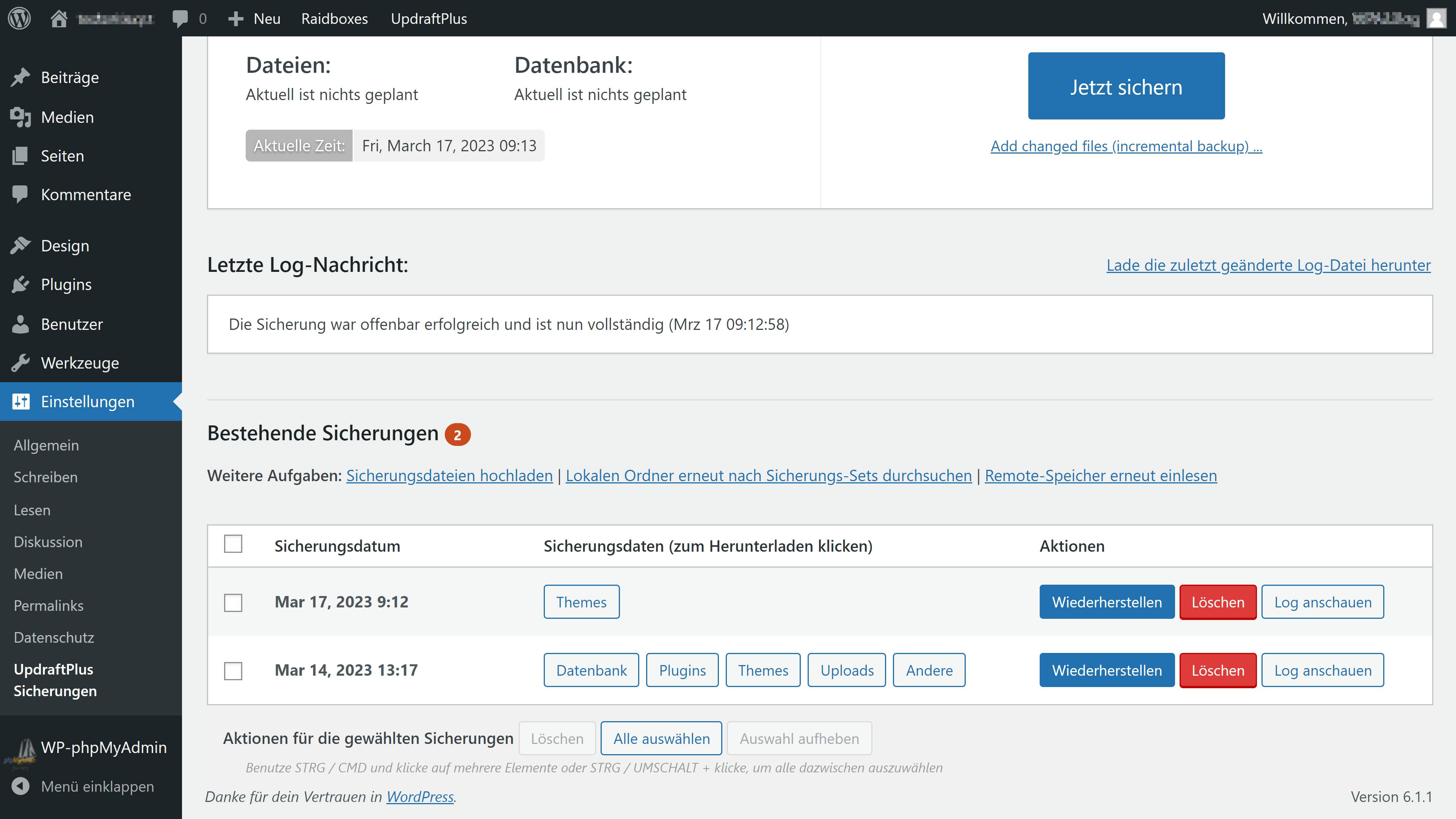This screenshot has width=1456, height=819.
Task: Open the site via the home icon
Action: pyautogui.click(x=61, y=18)
